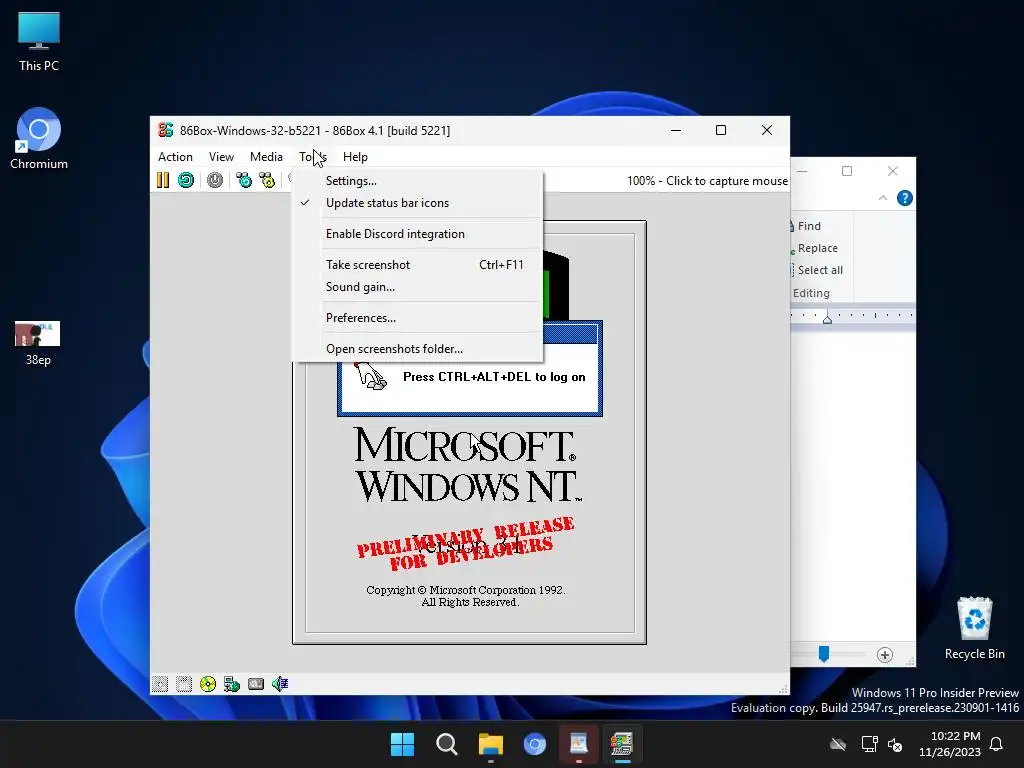Click the CD-ROM disc status bar icon
Screen dimensions: 1024x768
[x=208, y=684]
